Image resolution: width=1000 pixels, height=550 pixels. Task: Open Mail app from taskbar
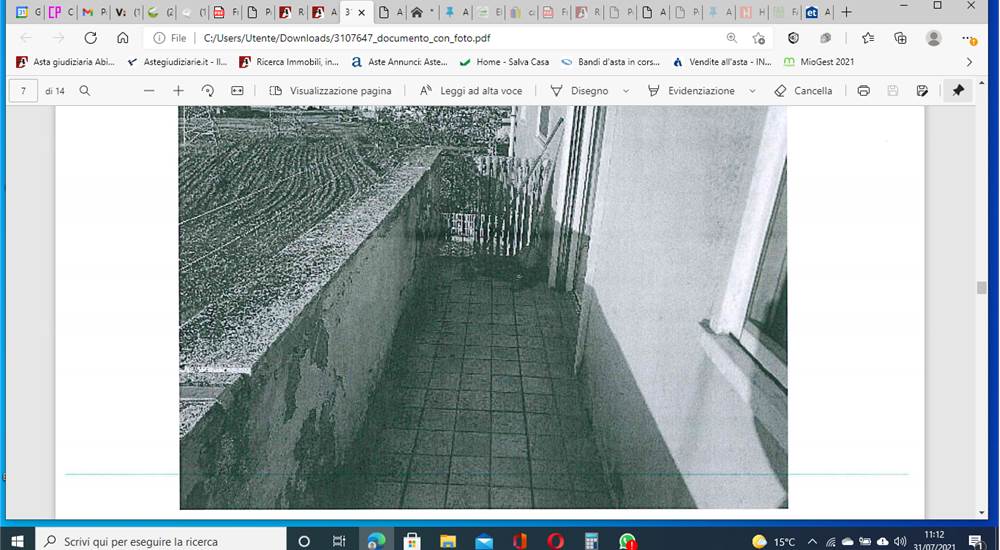click(484, 541)
